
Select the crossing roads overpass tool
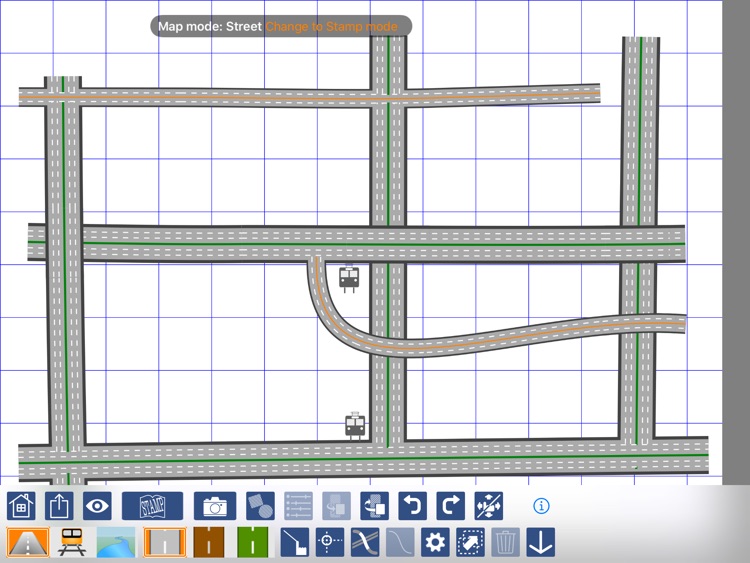[365, 543]
